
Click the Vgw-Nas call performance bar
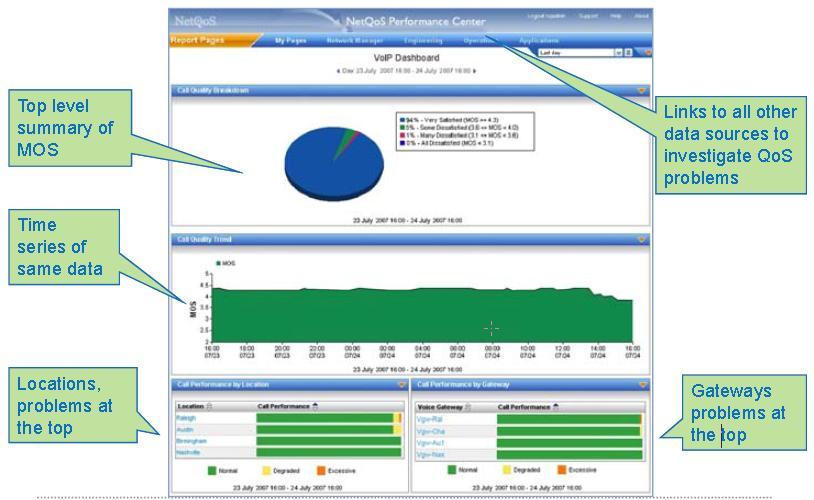(x=569, y=455)
